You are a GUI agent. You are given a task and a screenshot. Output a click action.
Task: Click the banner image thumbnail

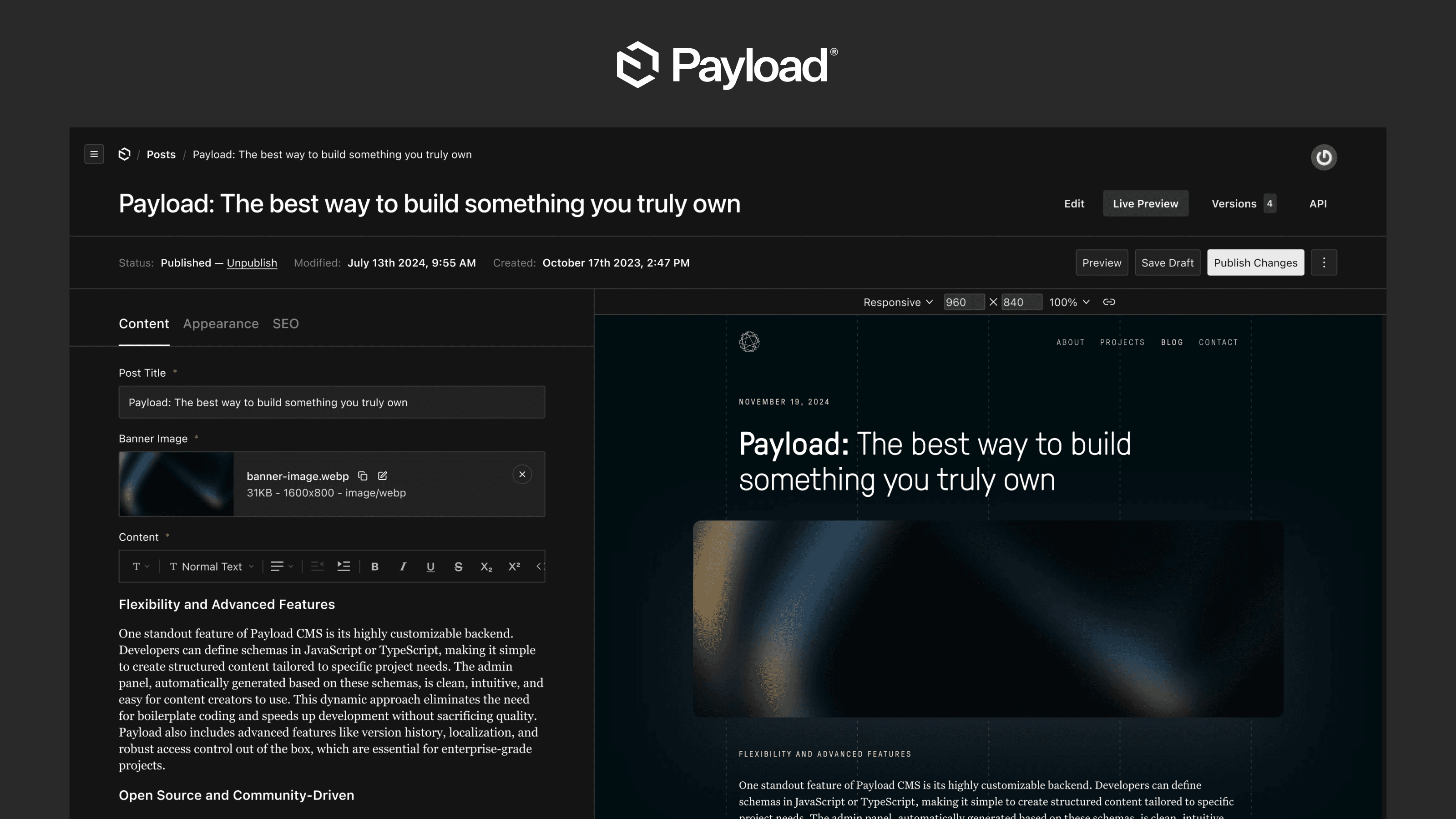177,484
